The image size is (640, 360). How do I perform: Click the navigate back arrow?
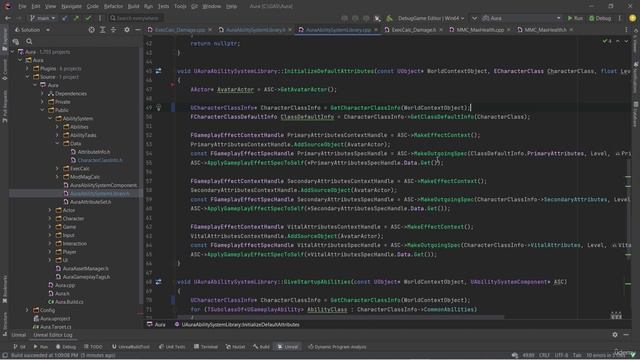(x=8, y=18)
